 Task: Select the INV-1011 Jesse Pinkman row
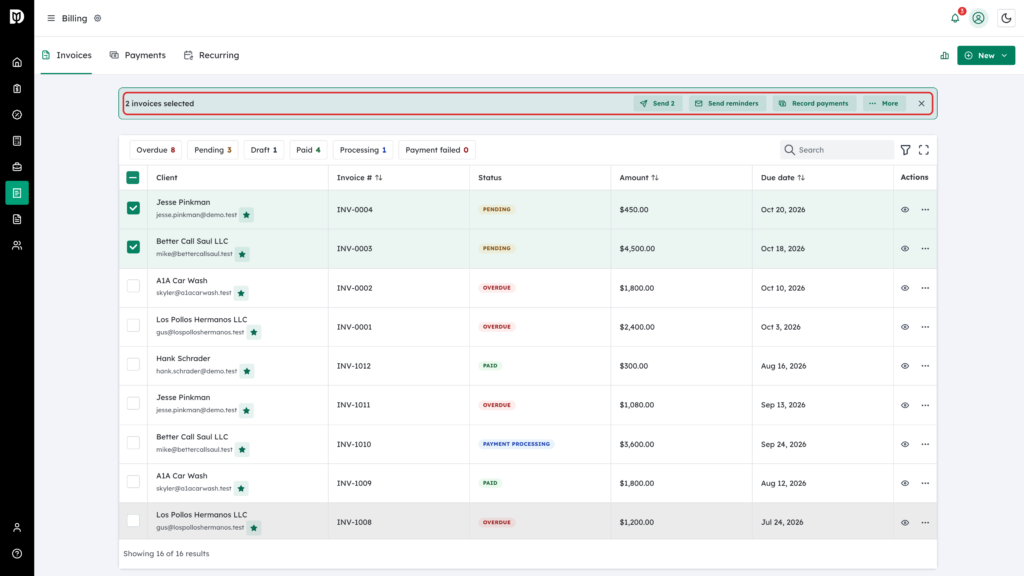(133, 404)
